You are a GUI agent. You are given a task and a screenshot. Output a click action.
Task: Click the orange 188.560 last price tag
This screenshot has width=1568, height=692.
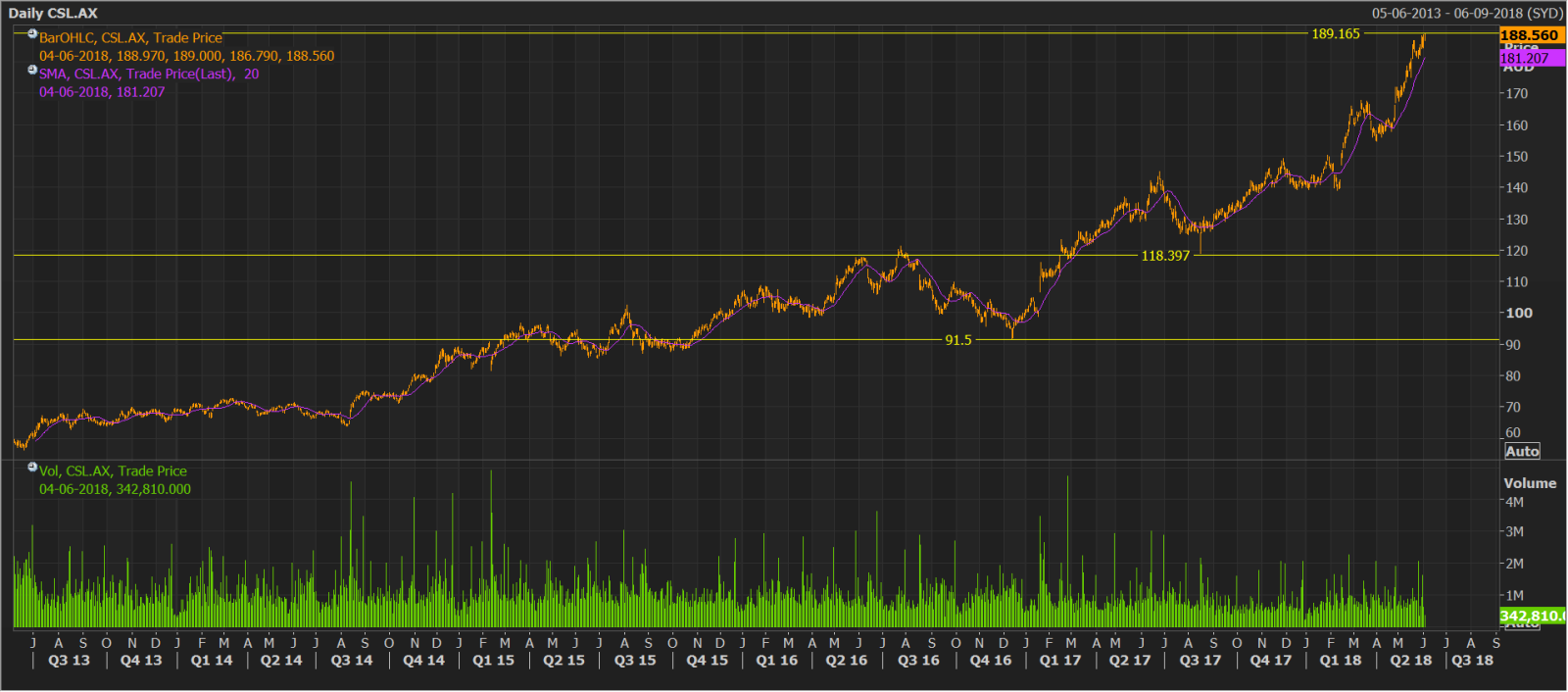1532,35
